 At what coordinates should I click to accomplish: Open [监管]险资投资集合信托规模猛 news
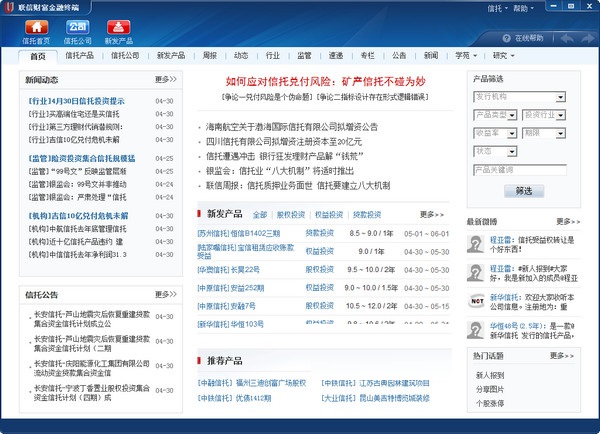click(82, 158)
